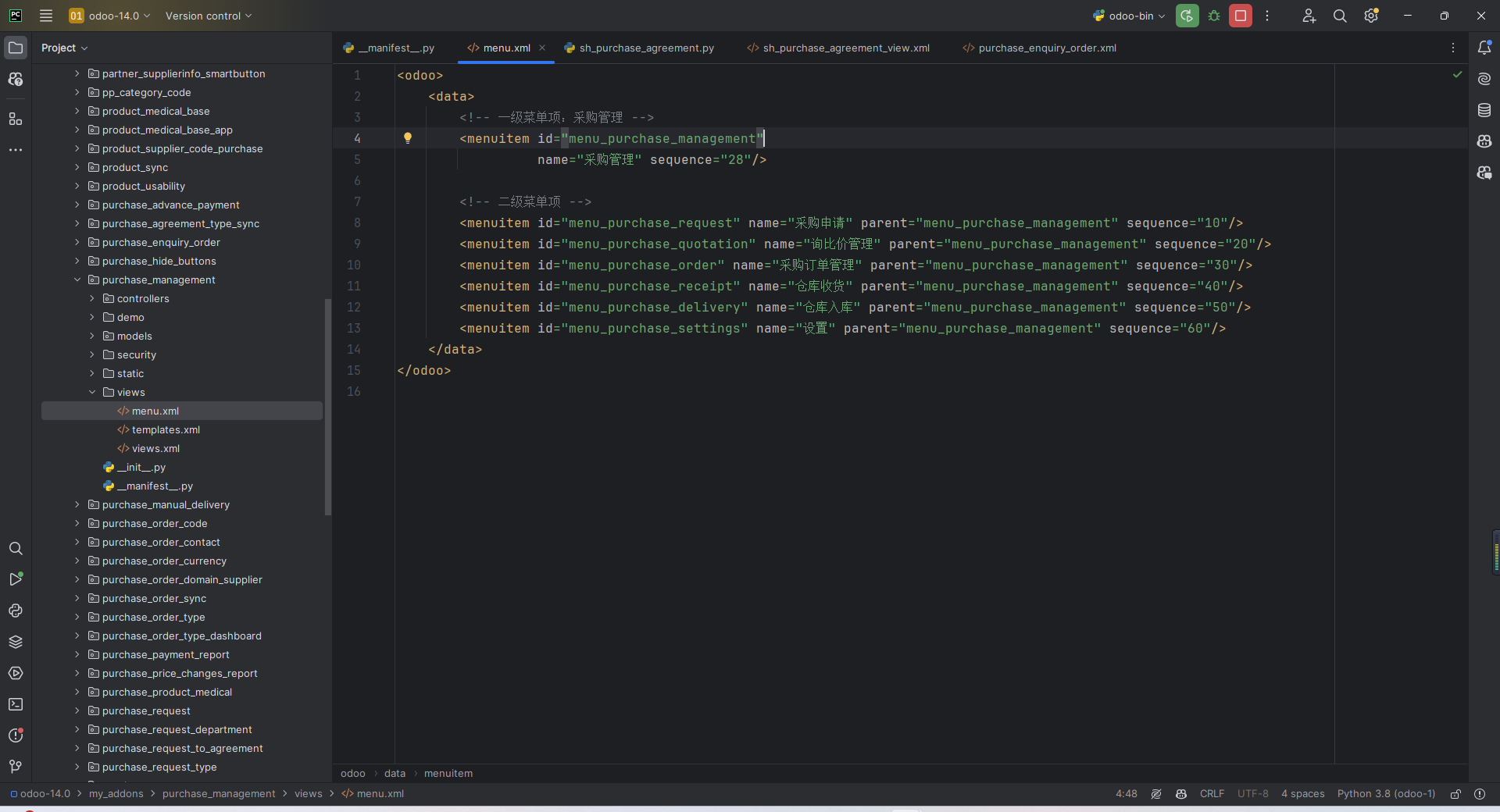Click the project tree vertical scrollbar

(x=328, y=406)
